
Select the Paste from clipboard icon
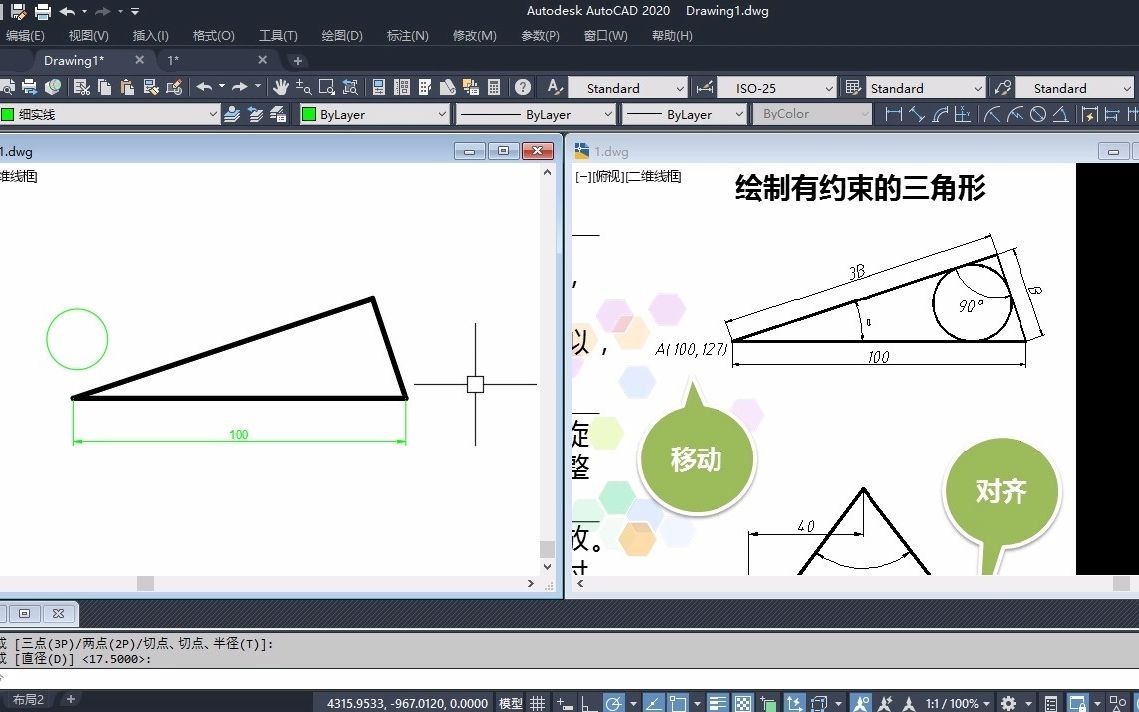coord(129,88)
